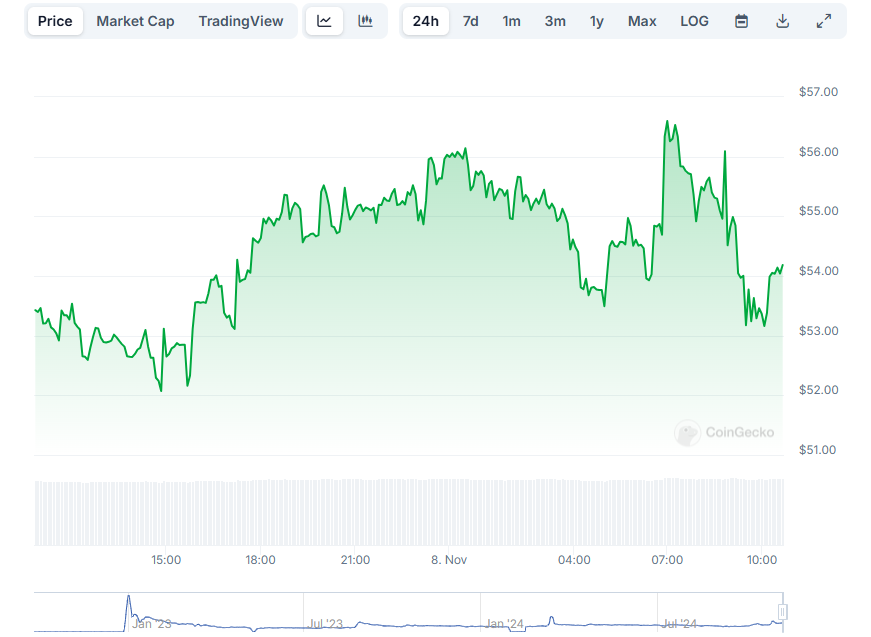Click the 07:00 time axis label
The image size is (871, 637).
(667, 560)
